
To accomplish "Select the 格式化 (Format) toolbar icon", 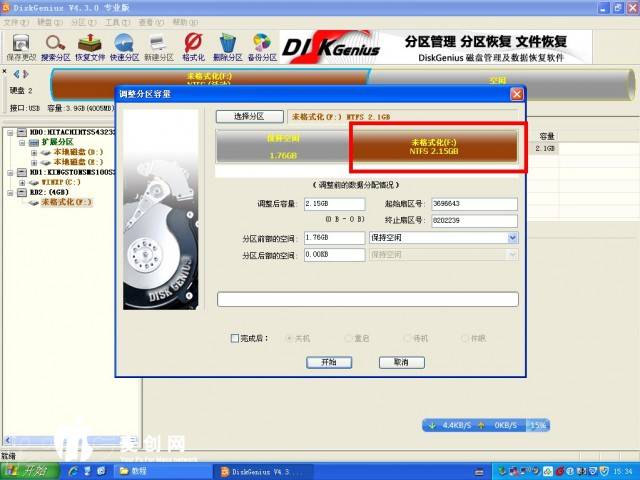I will [x=193, y=45].
